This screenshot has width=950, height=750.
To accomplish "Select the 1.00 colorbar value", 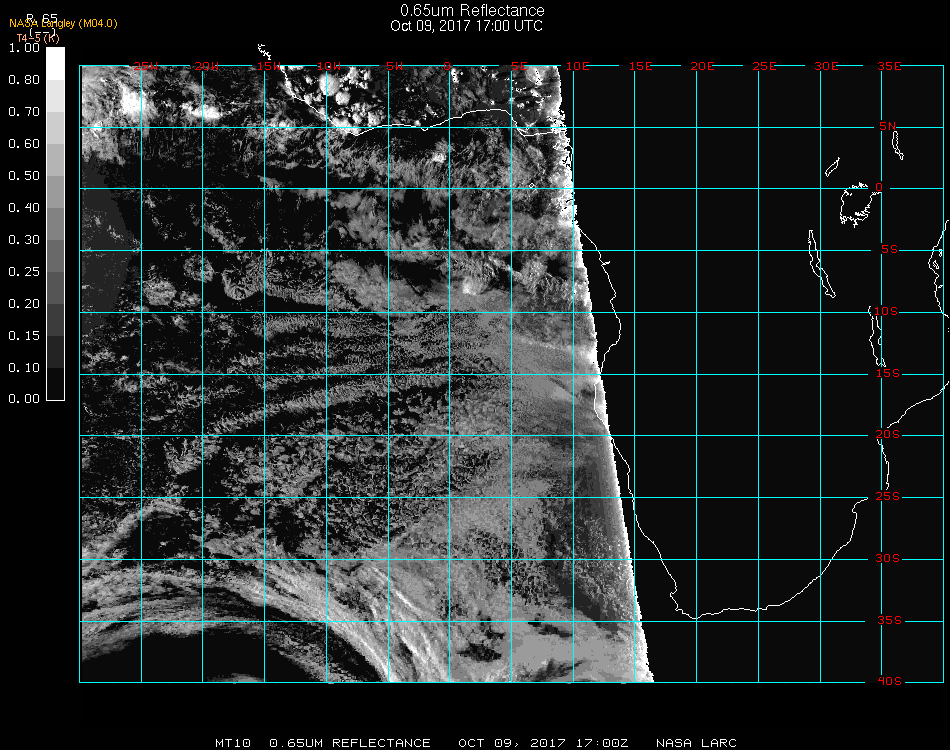I will 24,48.
